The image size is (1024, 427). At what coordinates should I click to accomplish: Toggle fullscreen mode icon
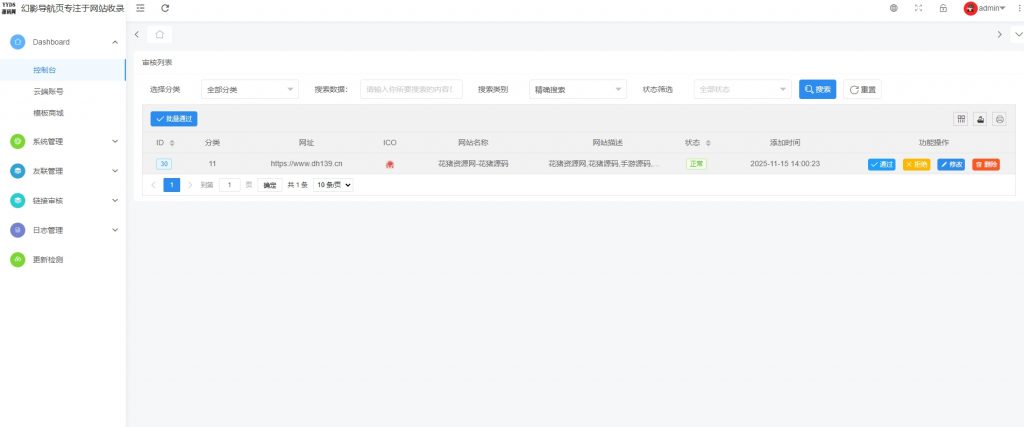[x=918, y=8]
